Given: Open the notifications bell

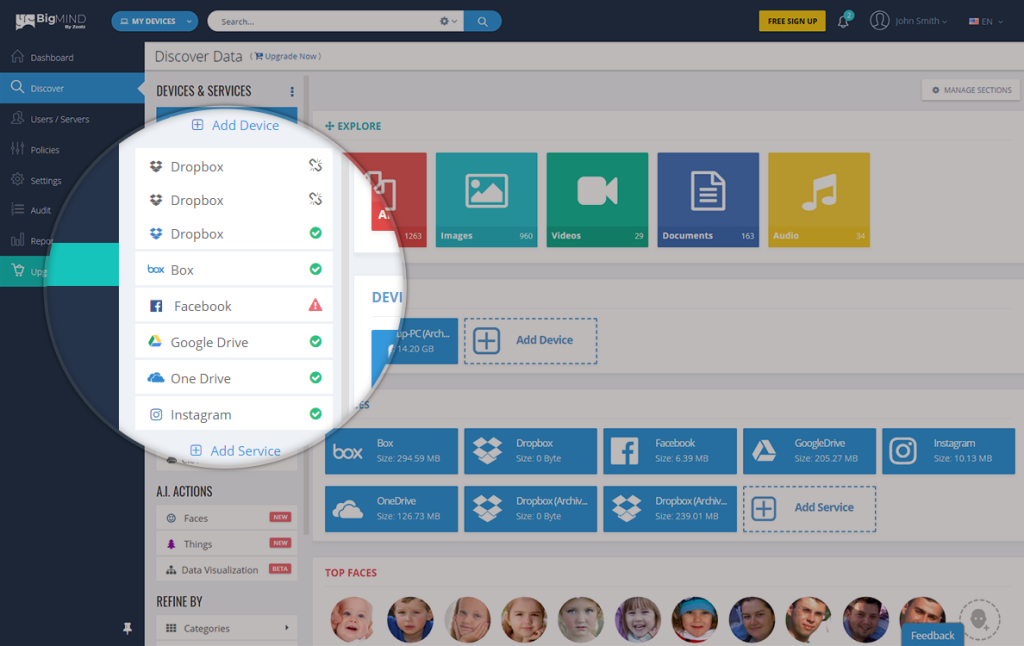Looking at the screenshot, I should tap(844, 21).
